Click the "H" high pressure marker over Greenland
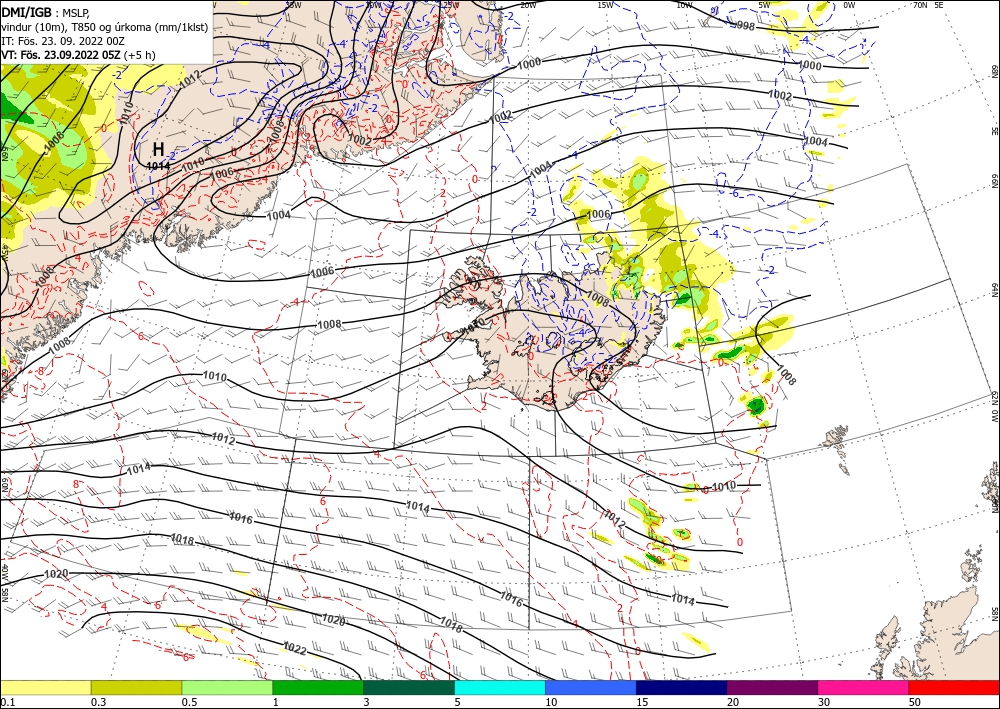Viewport: 1000px width, 709px height. (x=158, y=150)
